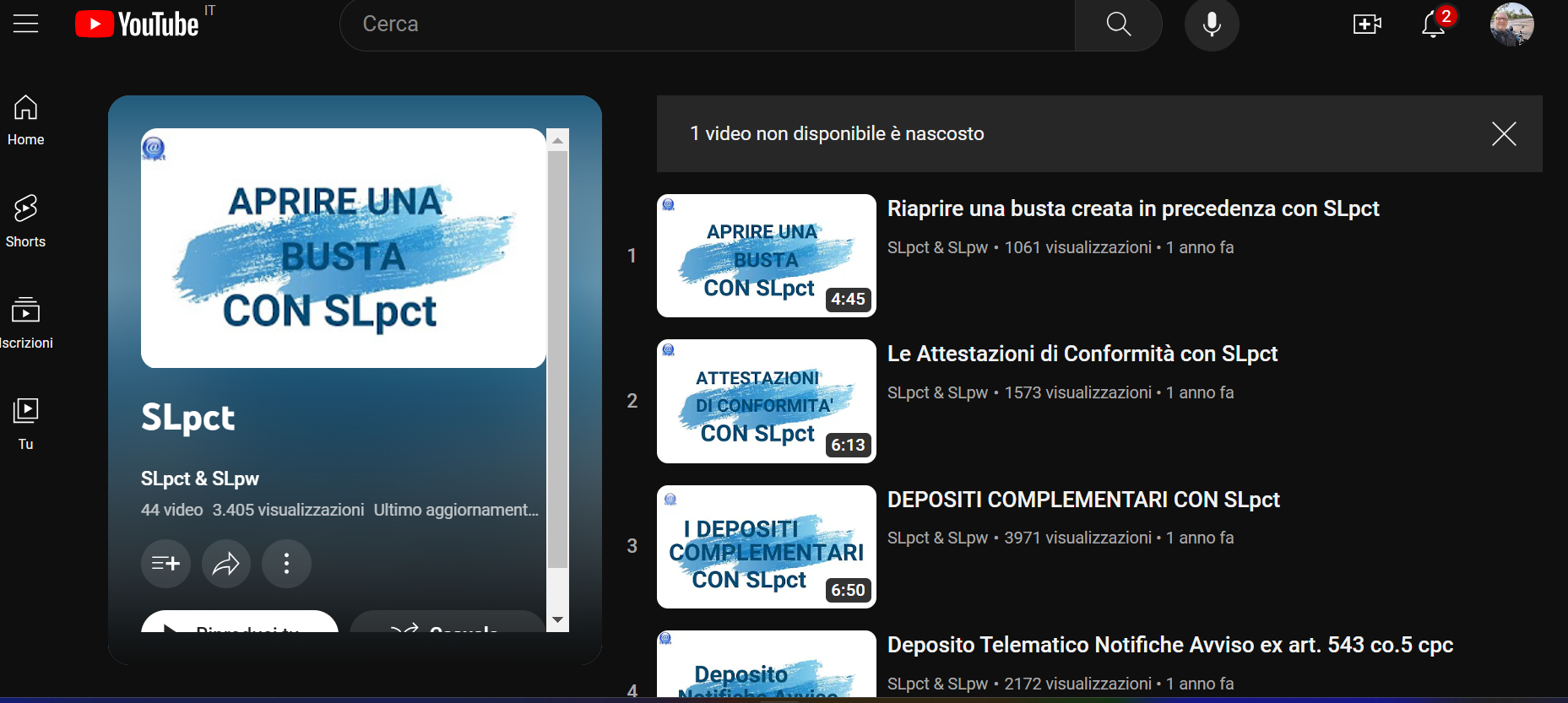Open the Create video icon
Viewport: 1568px width, 703px height.
(x=1367, y=24)
